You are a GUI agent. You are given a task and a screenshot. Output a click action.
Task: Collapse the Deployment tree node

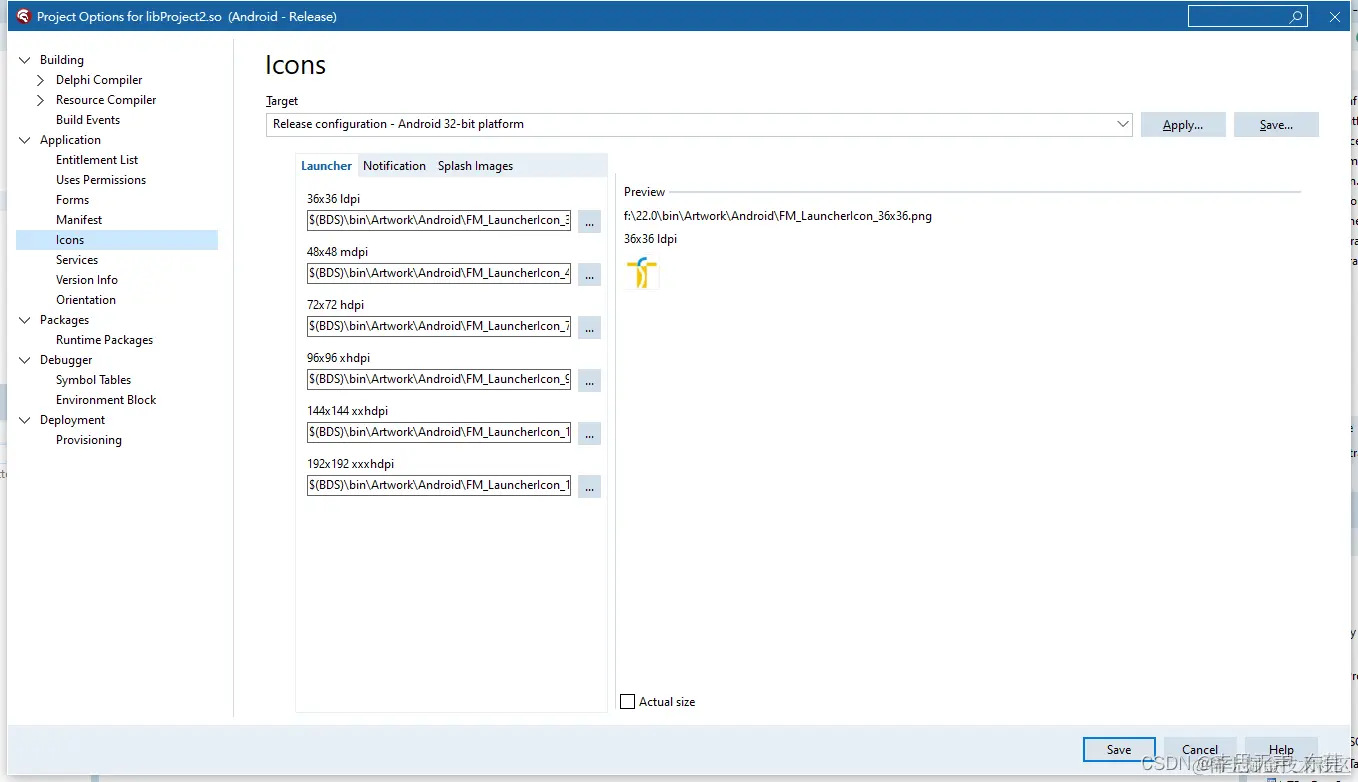pos(25,420)
